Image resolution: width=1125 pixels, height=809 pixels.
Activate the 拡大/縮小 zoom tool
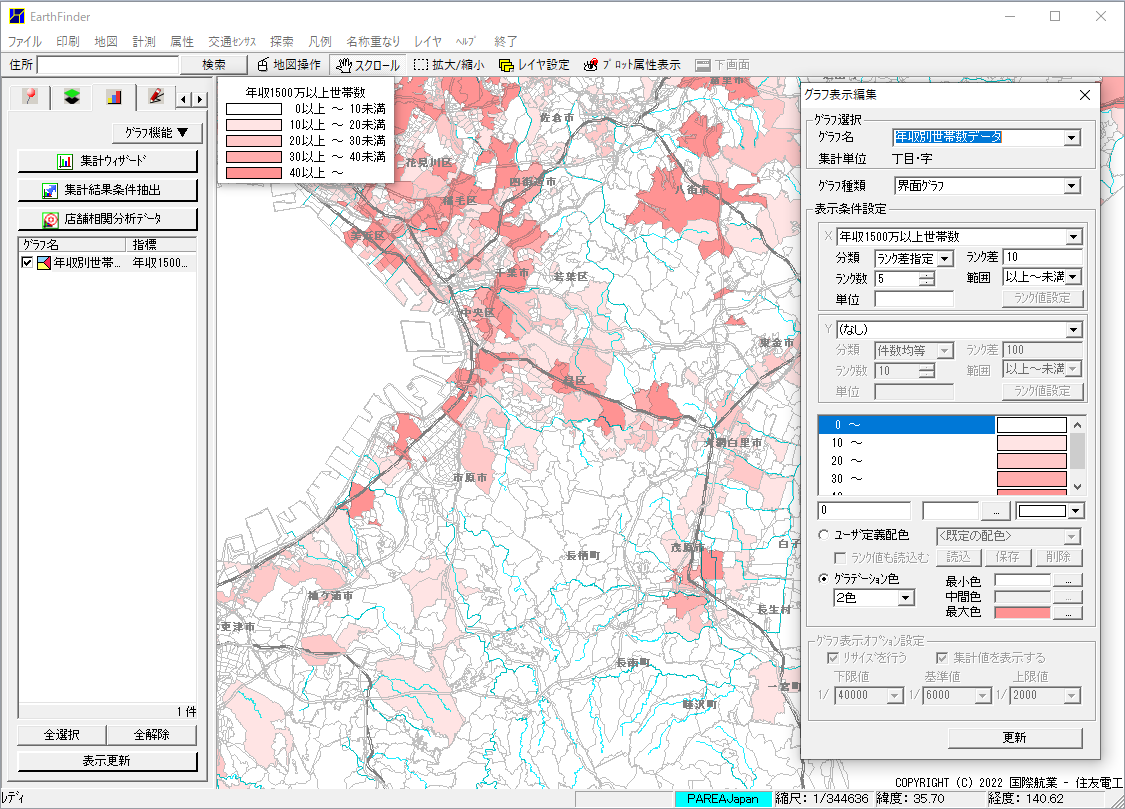pyautogui.click(x=449, y=65)
